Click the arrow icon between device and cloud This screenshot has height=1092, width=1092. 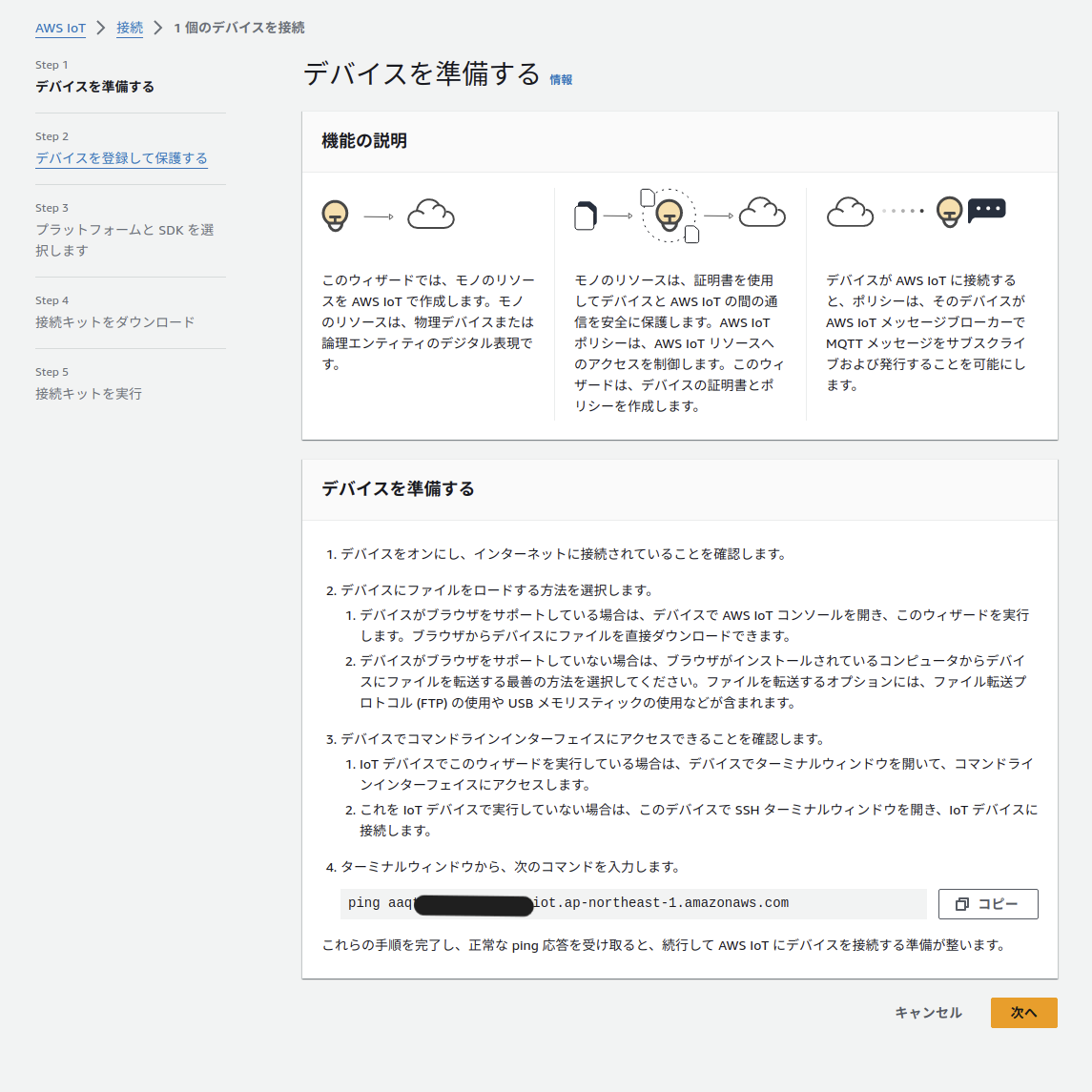pyautogui.click(x=380, y=216)
